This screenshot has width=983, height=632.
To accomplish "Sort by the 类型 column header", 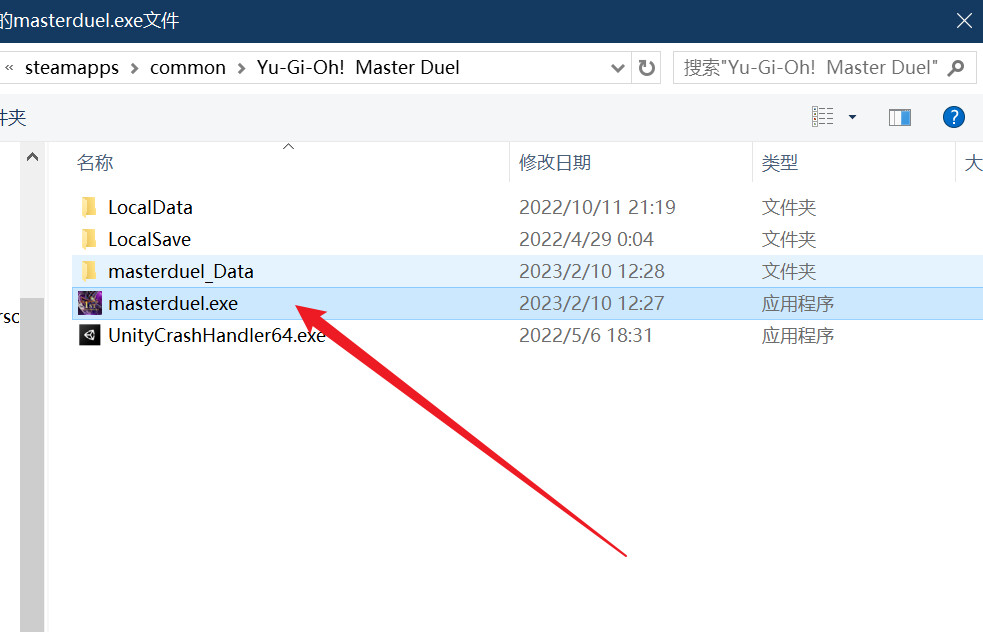I will (x=780, y=162).
